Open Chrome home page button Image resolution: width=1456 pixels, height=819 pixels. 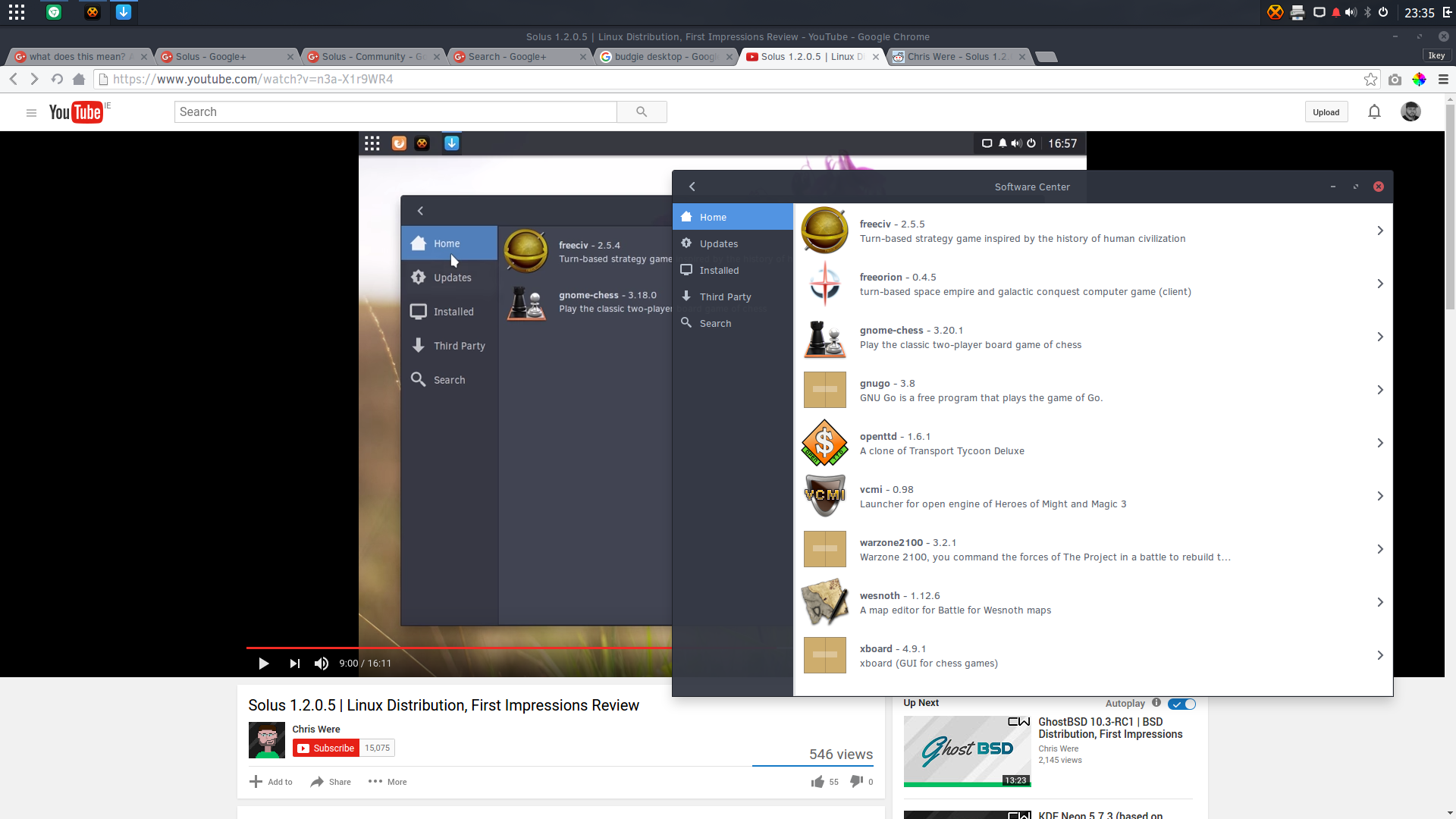[79, 79]
